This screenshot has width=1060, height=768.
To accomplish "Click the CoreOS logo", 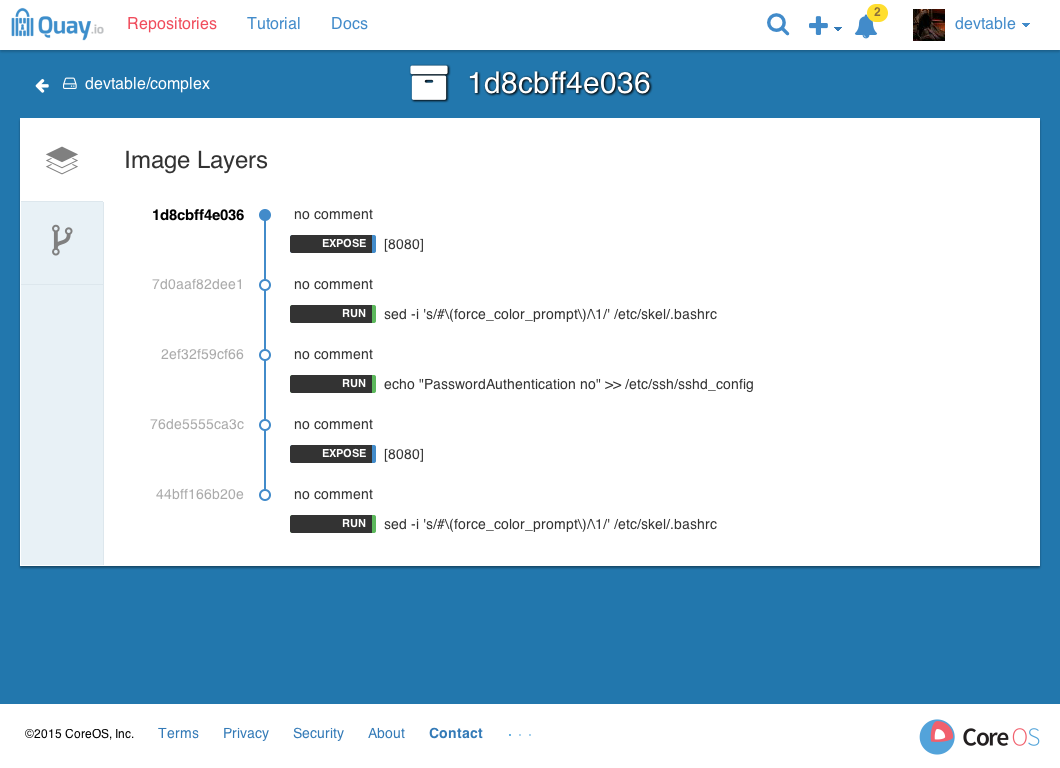I will [980, 737].
